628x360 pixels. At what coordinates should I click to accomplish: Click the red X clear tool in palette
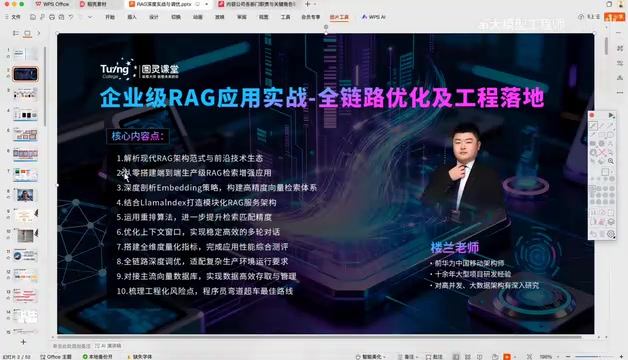(x=602, y=153)
